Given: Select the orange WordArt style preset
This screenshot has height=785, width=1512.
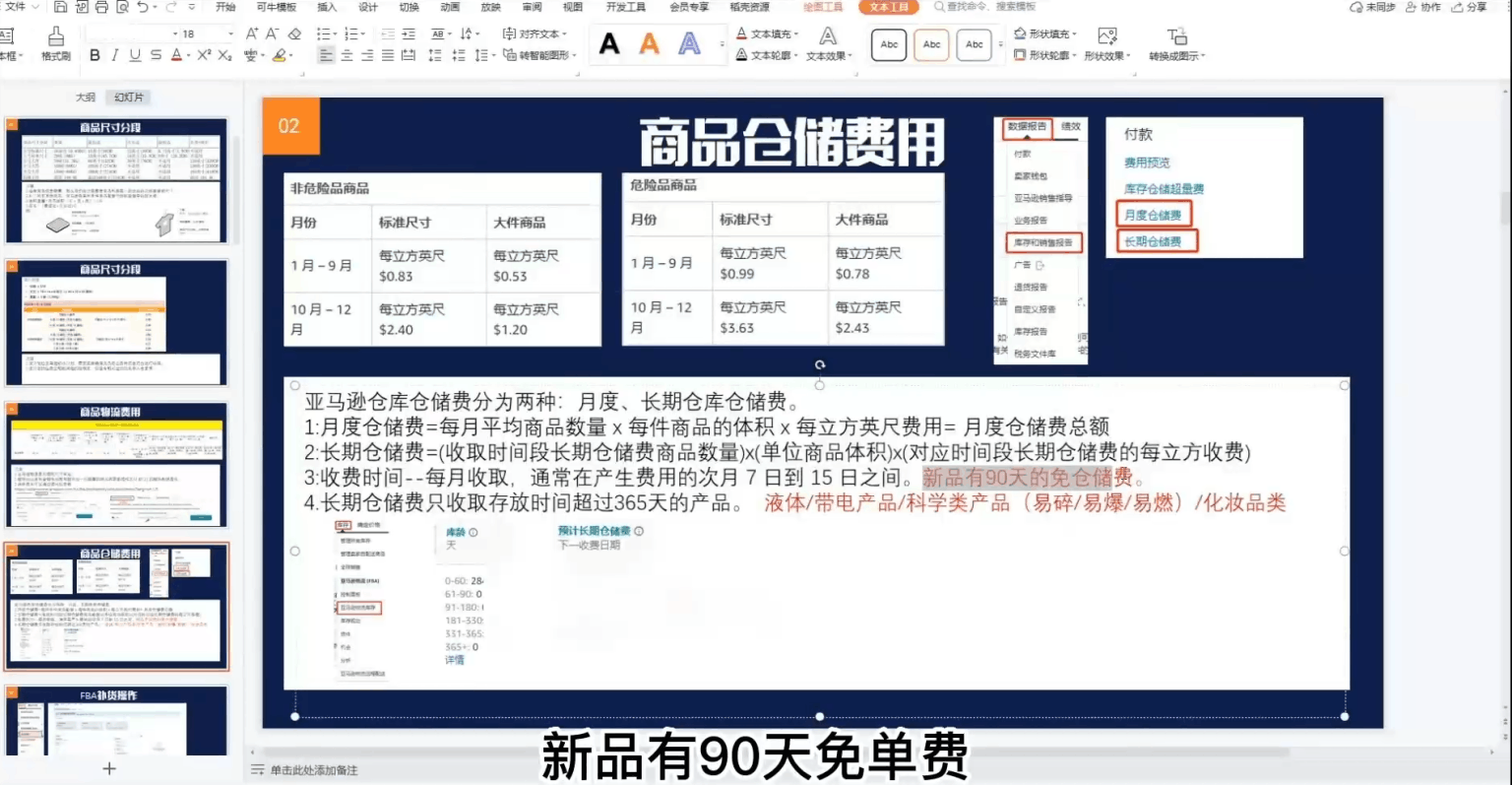Looking at the screenshot, I should [x=651, y=43].
